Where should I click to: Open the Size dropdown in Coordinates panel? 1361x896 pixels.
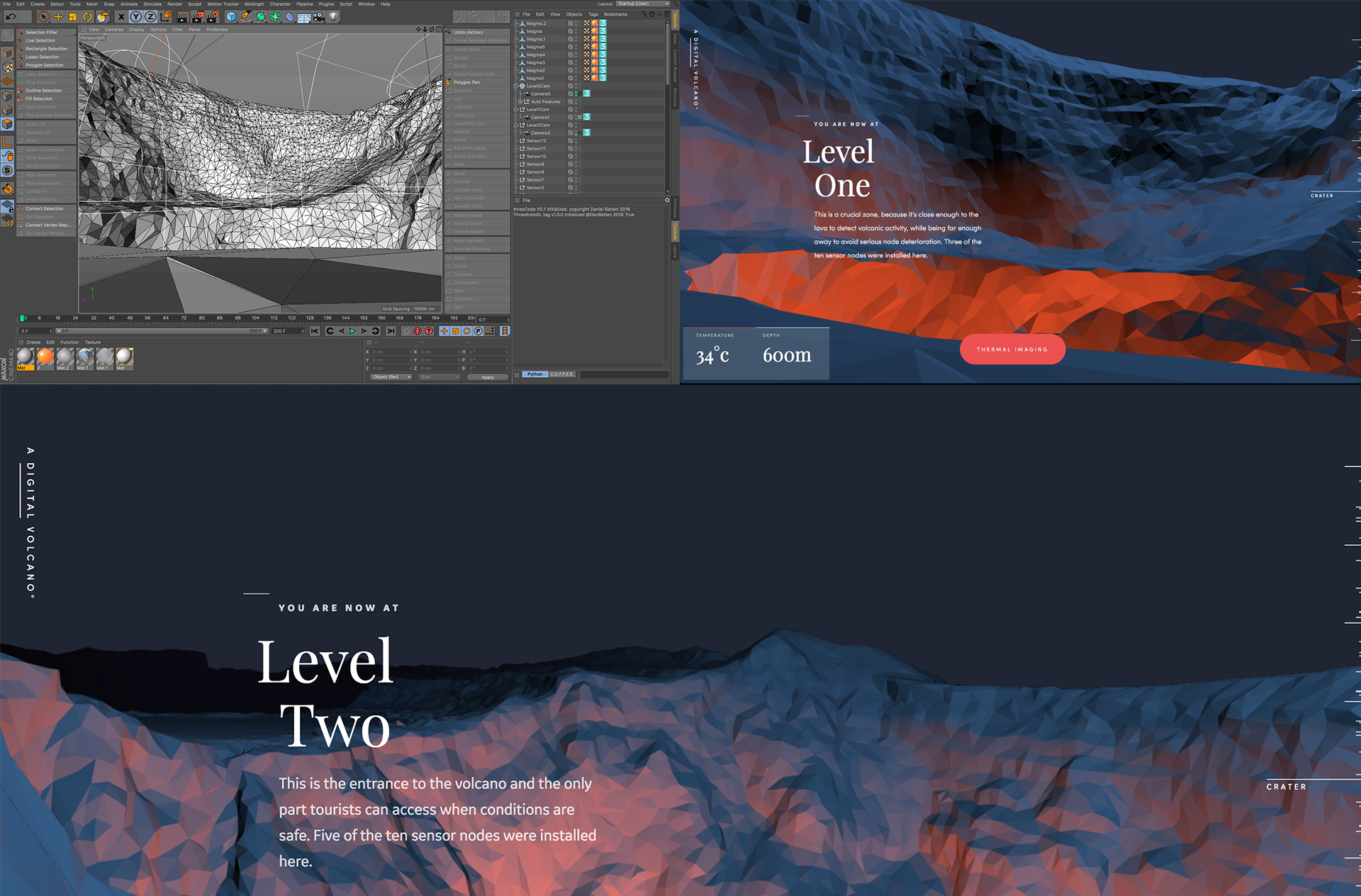[x=439, y=377]
